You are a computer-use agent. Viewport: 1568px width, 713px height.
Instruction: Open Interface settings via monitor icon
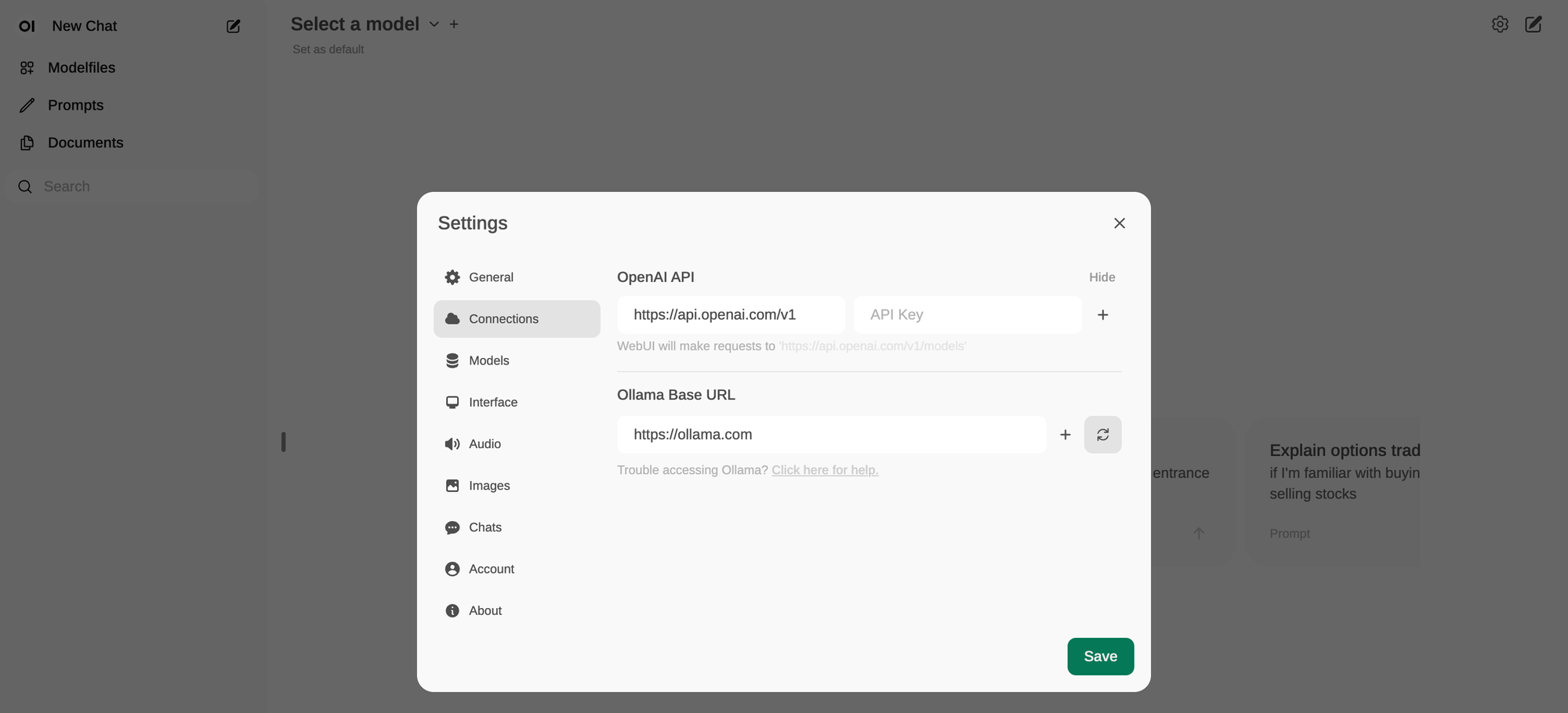tap(452, 402)
